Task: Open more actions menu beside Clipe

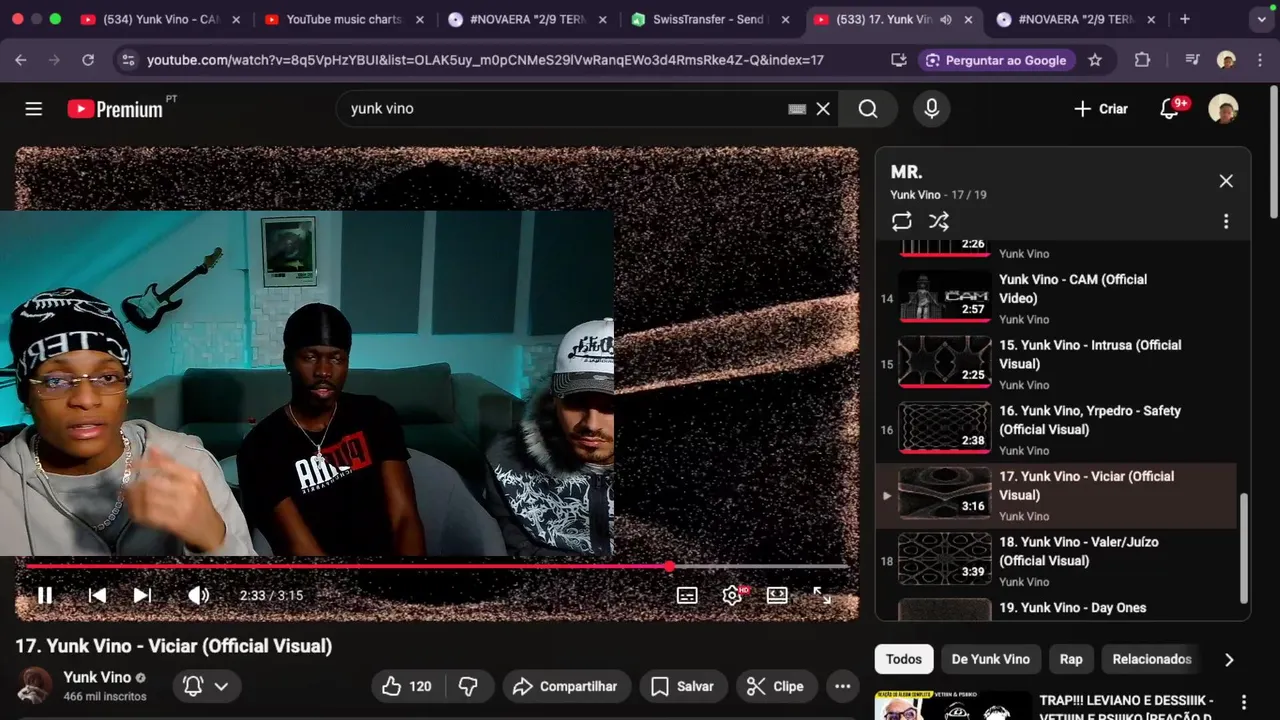Action: (843, 686)
